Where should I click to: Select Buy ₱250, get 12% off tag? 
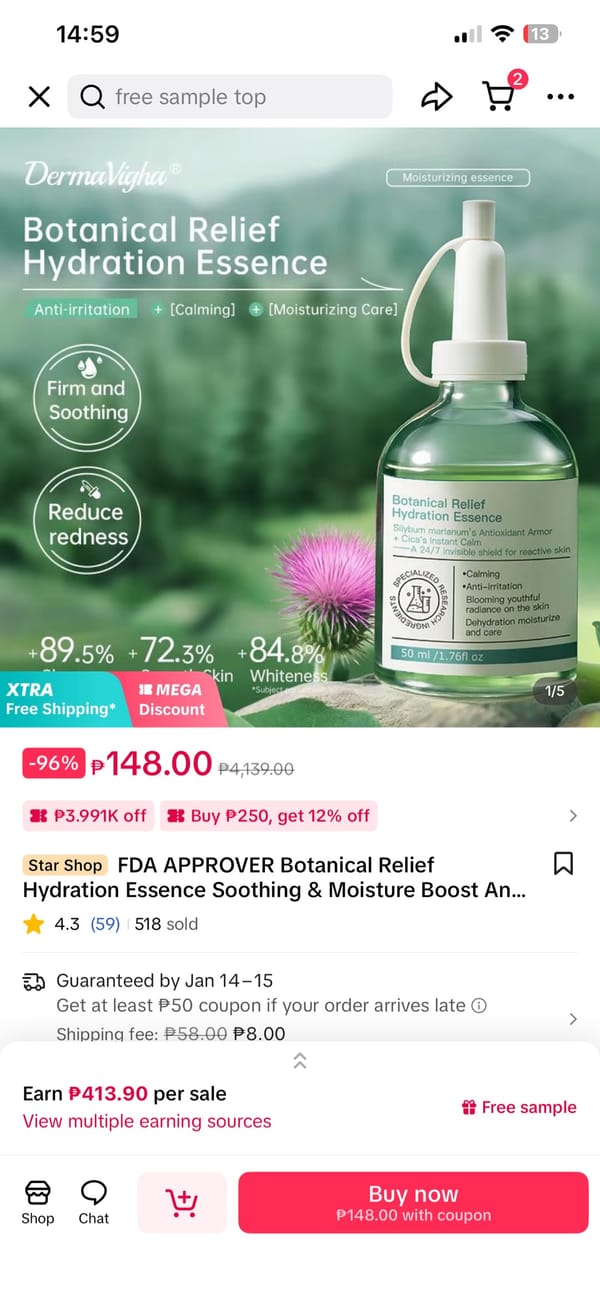click(268, 816)
